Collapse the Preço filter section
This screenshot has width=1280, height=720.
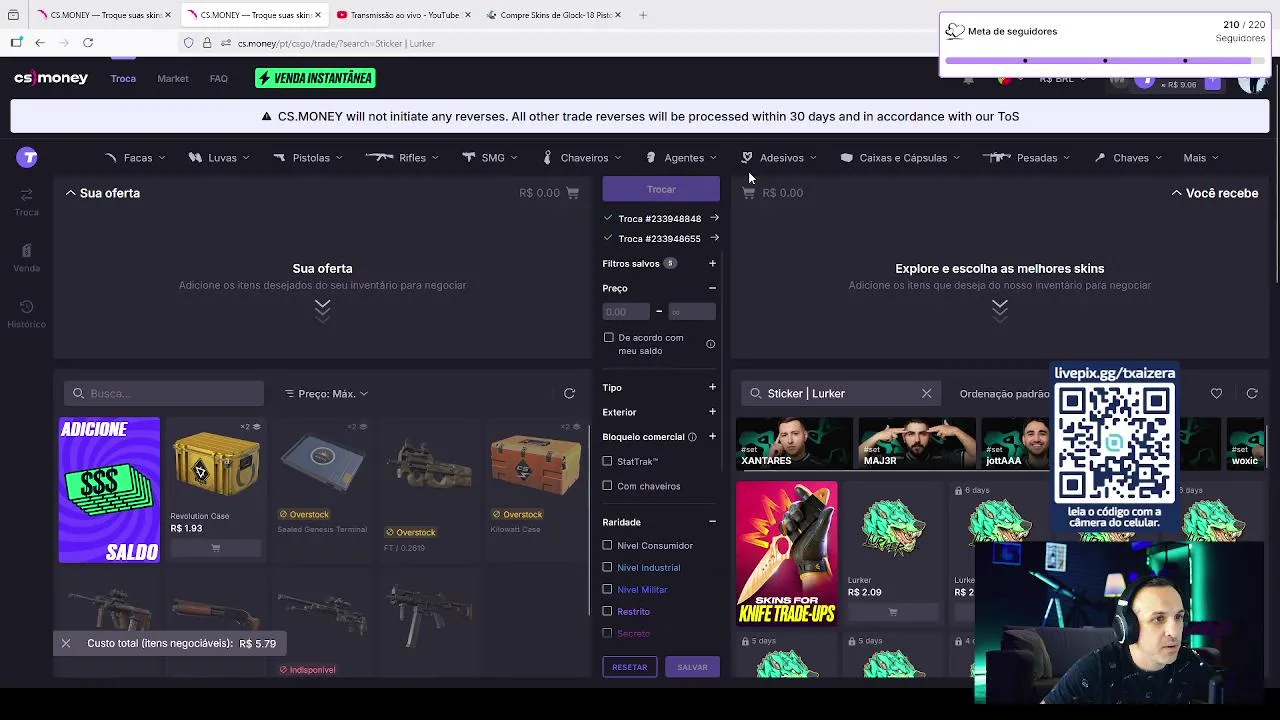(x=712, y=289)
